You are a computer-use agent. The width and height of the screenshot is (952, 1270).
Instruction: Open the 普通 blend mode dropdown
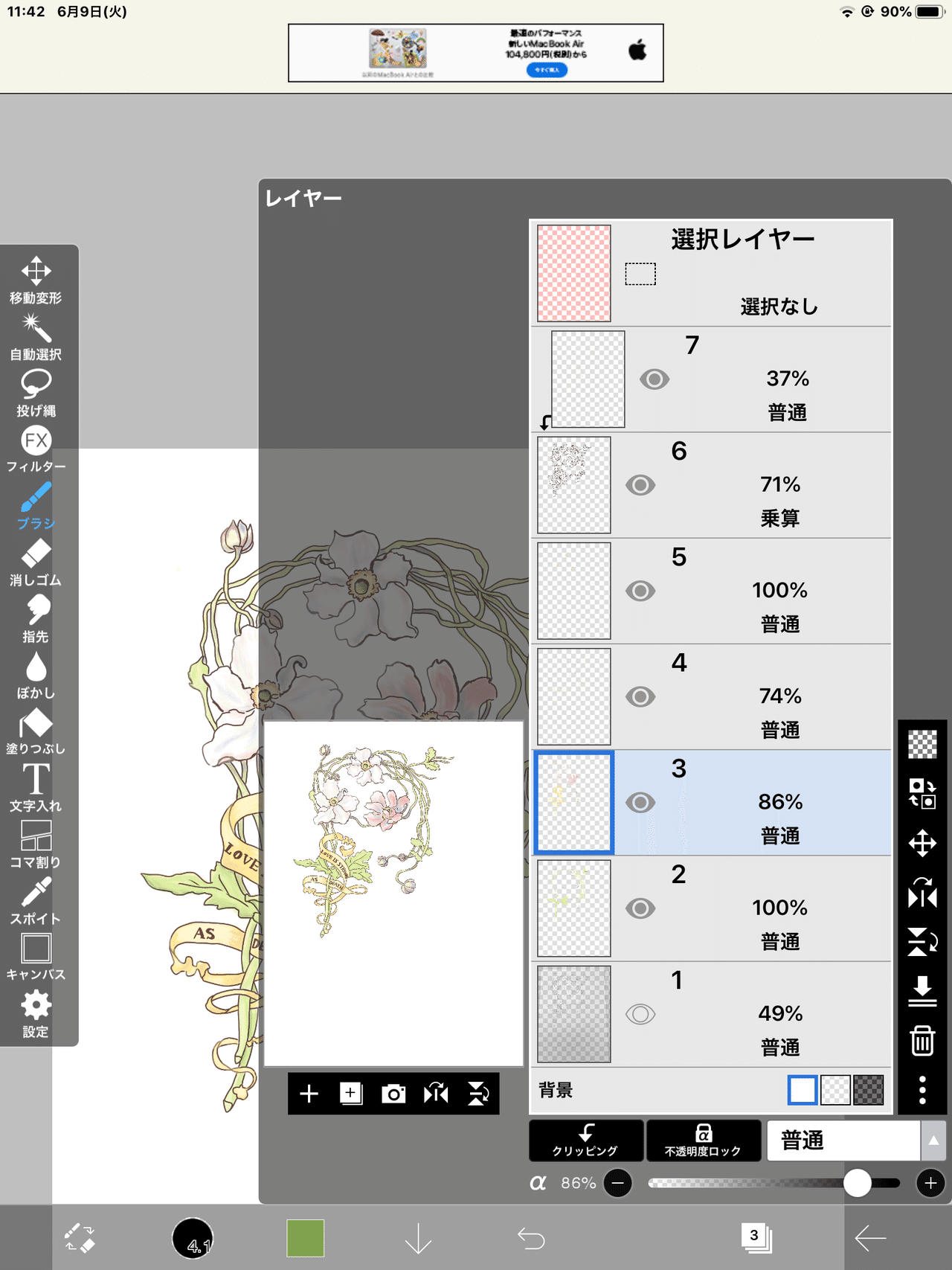[843, 1140]
